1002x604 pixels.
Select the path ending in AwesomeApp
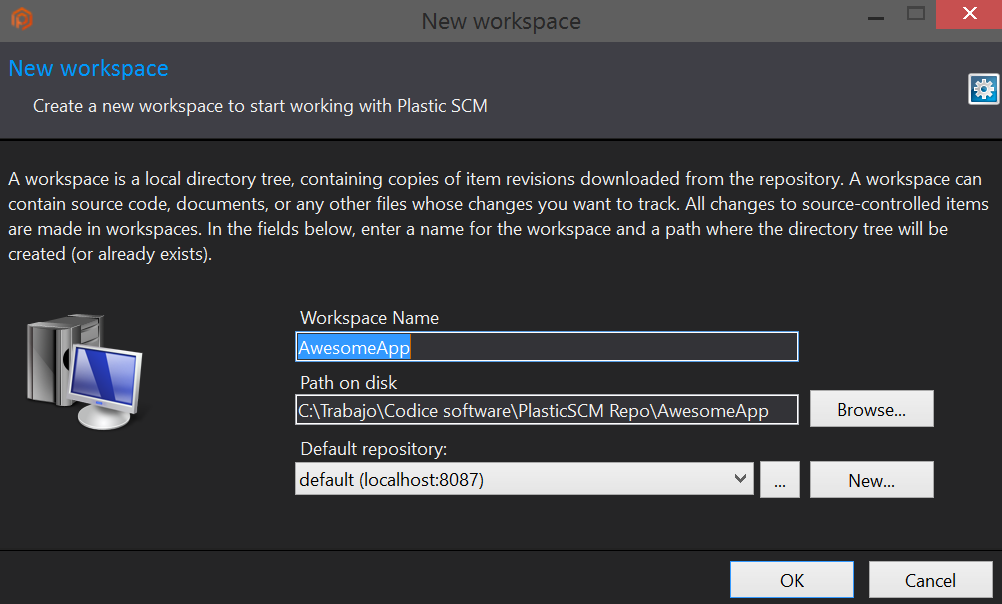546,408
